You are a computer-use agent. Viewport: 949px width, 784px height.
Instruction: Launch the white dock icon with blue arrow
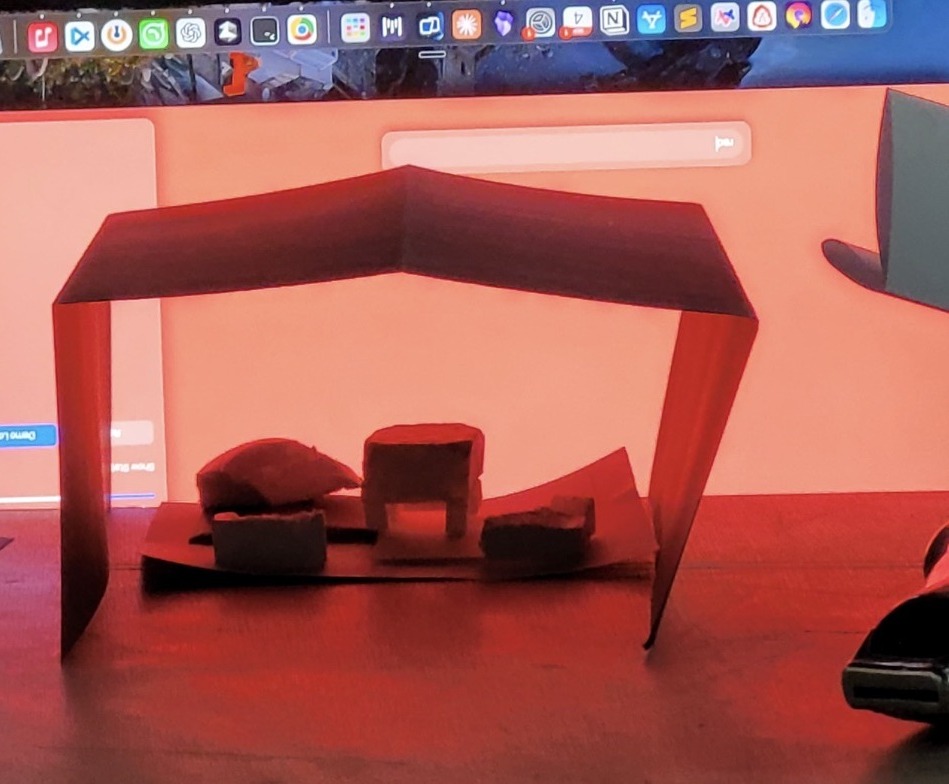(x=80, y=36)
